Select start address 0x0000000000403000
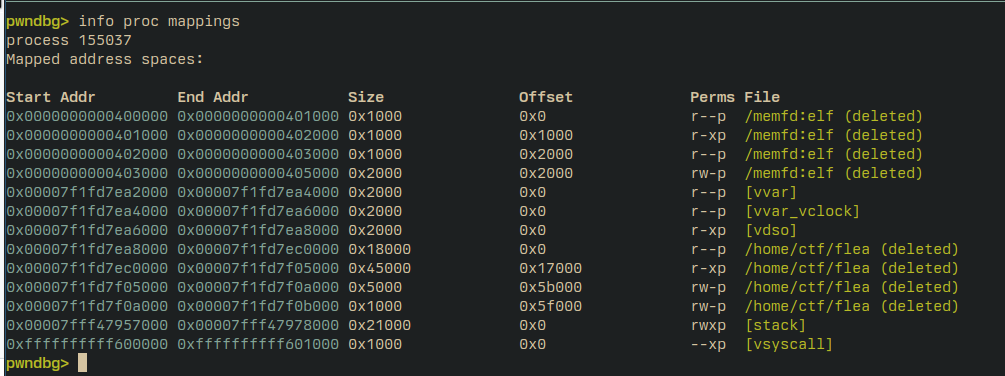This screenshot has height=376, width=1005. (x=87, y=174)
